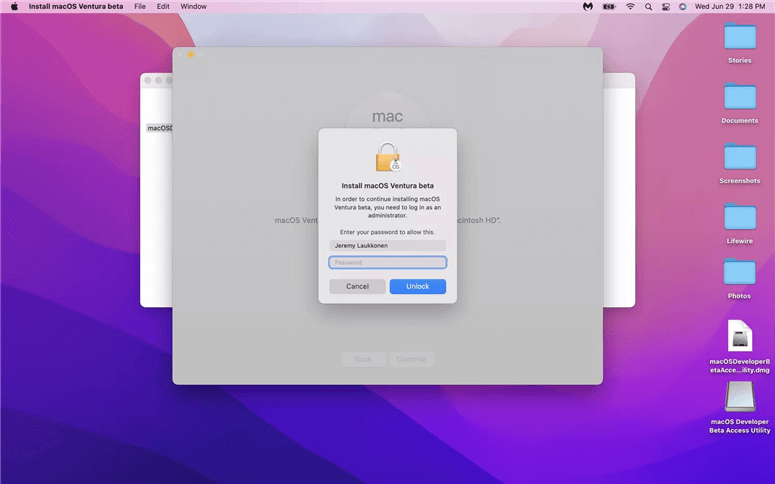775x484 pixels.
Task: Open the Apple menu
Action: point(14,6)
